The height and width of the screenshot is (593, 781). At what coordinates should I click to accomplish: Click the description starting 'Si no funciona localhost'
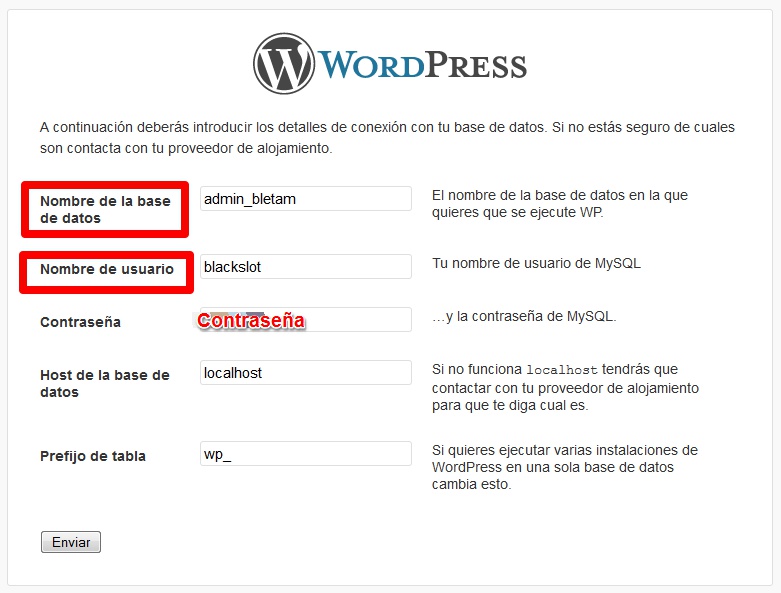(565, 387)
